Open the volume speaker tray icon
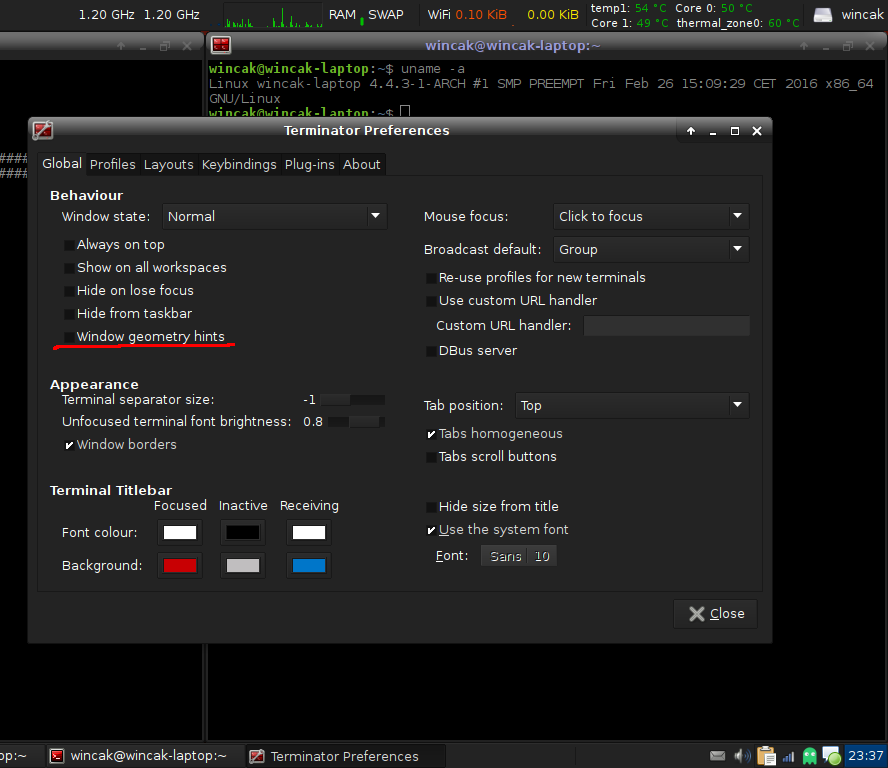The width and height of the screenshot is (888, 768). coord(742,756)
